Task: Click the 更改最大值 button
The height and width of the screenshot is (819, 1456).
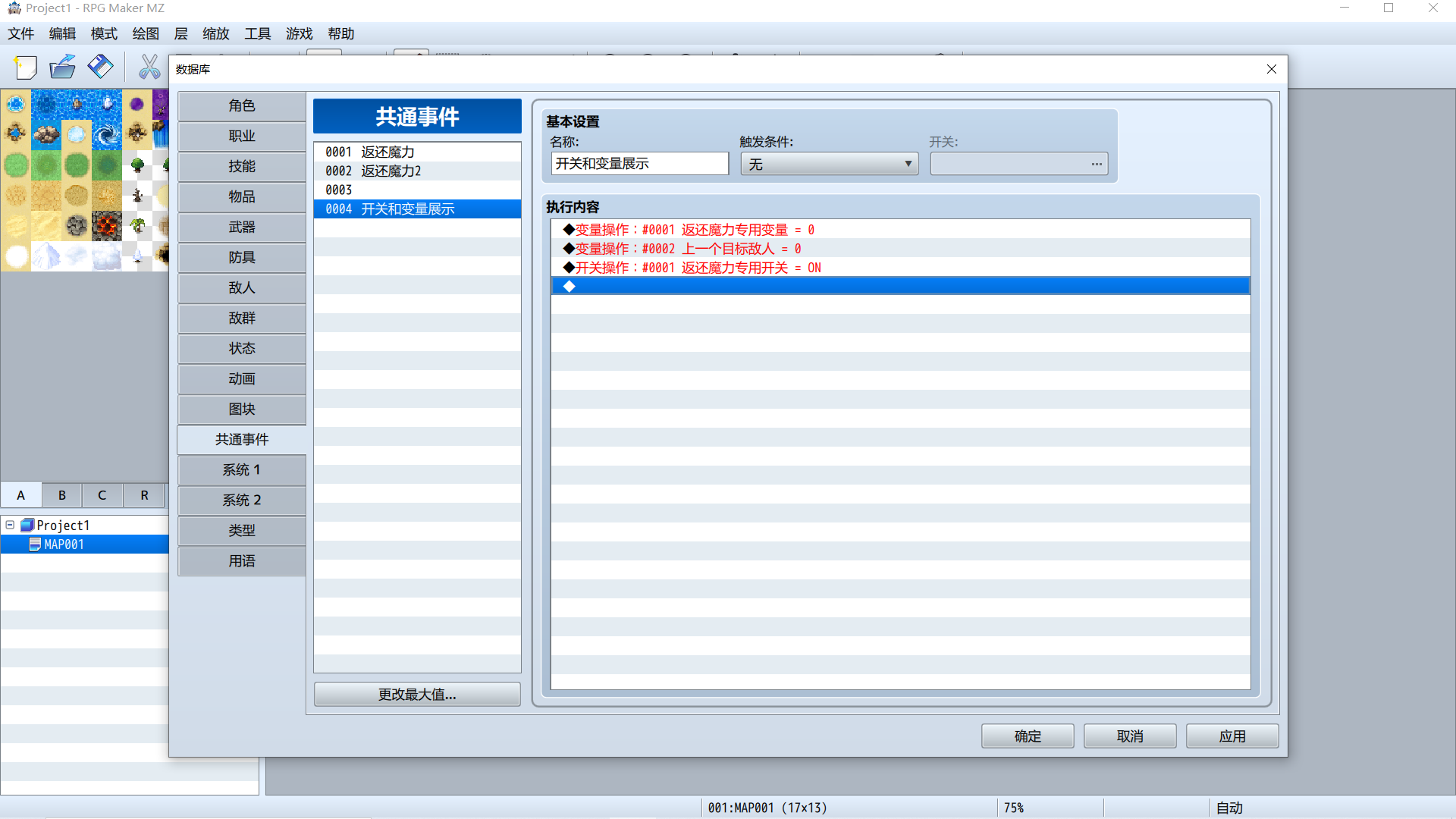Action: pyautogui.click(x=417, y=695)
